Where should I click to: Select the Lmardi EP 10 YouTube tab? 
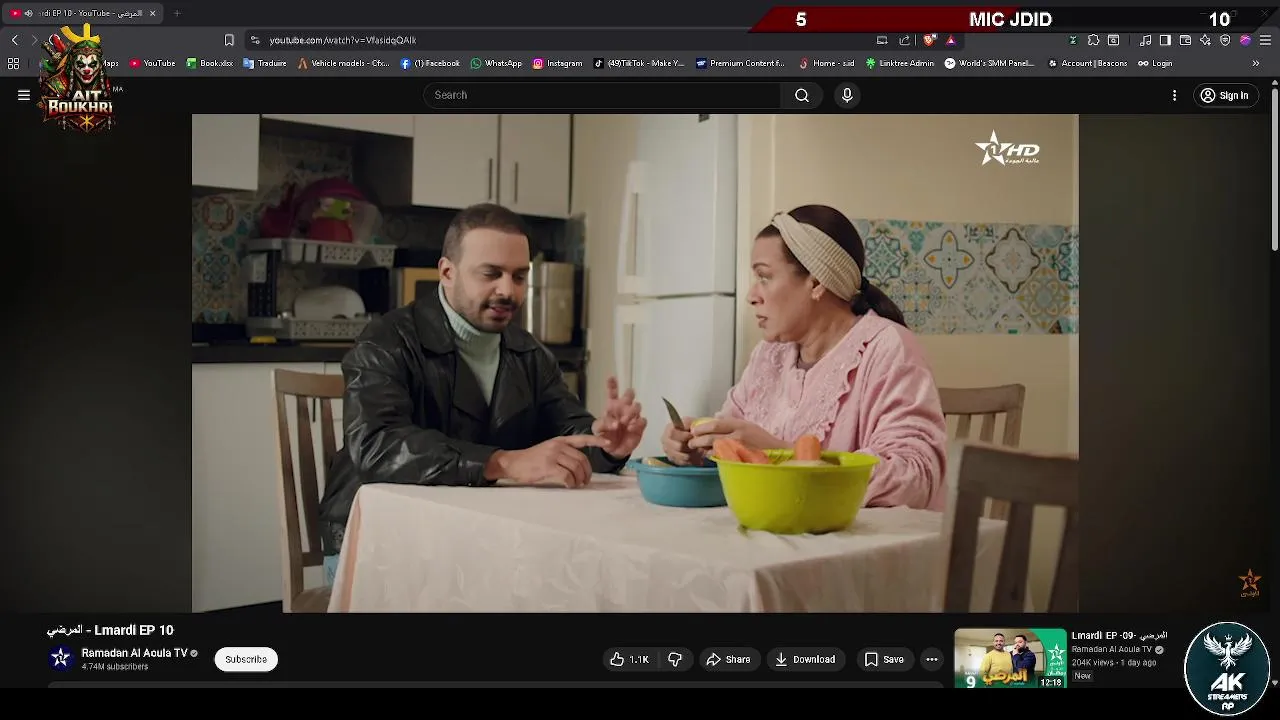point(84,13)
